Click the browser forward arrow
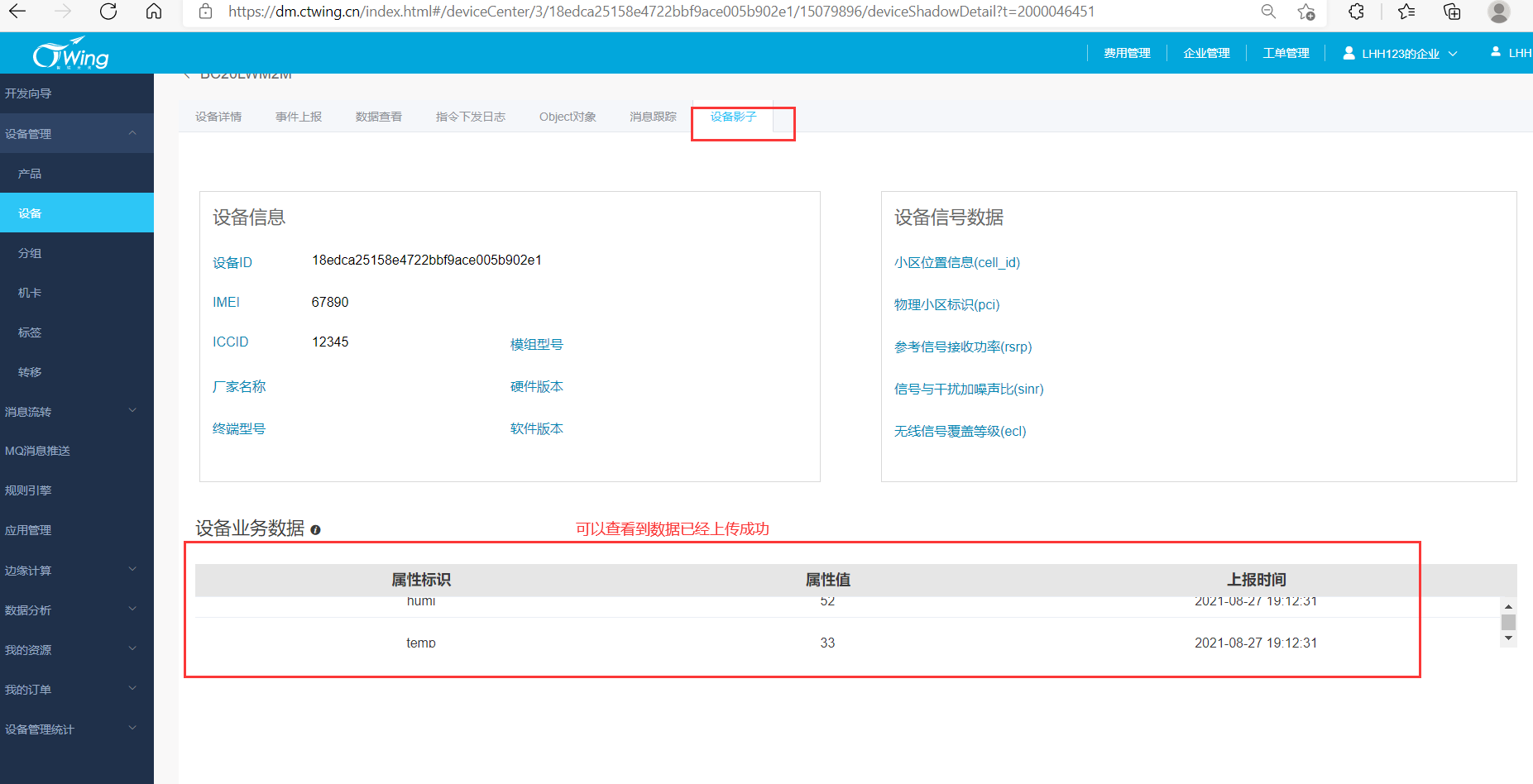 click(x=63, y=12)
